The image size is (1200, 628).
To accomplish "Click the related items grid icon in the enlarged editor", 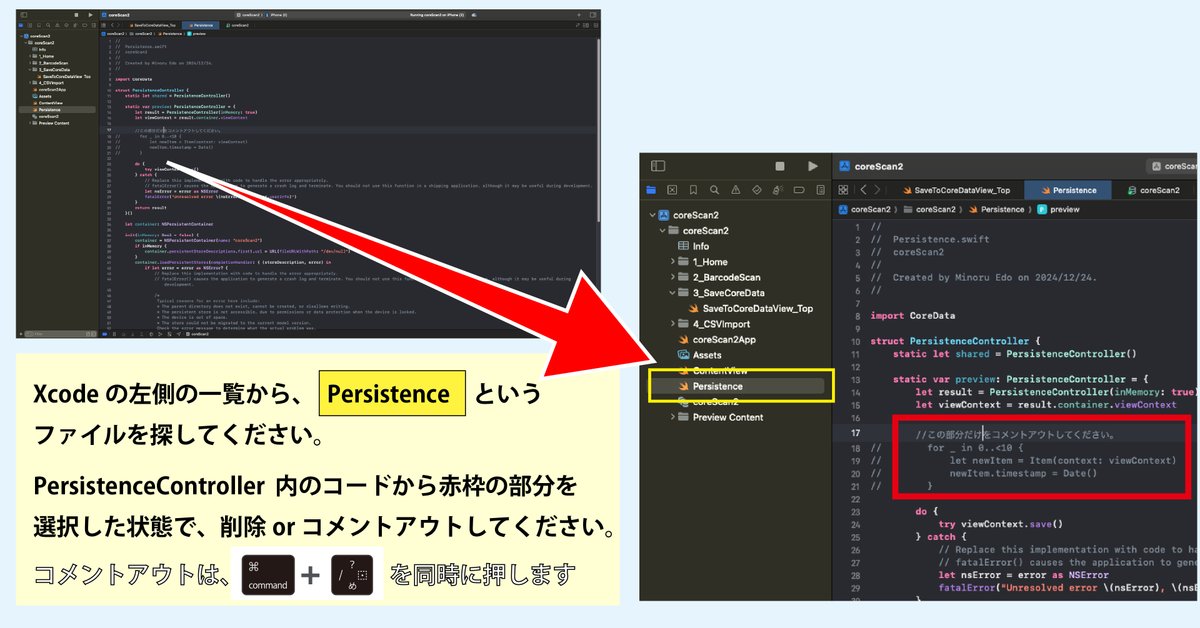I will pyautogui.click(x=843, y=190).
